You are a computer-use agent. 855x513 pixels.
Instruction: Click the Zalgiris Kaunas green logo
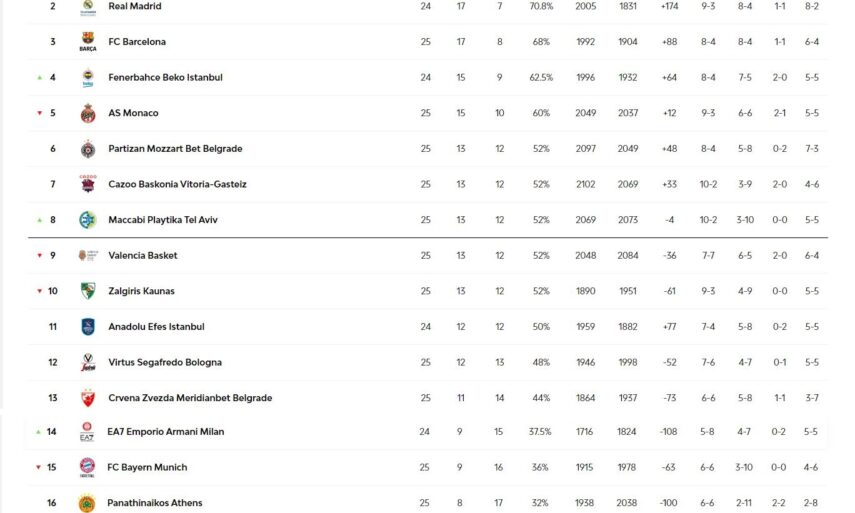pyautogui.click(x=87, y=291)
